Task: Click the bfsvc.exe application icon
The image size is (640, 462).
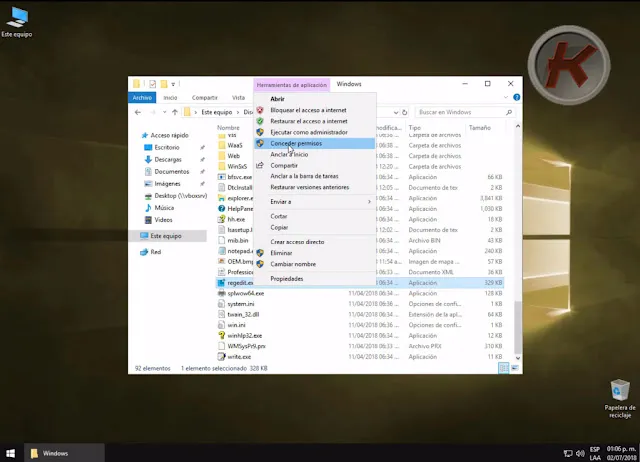Action: tap(221, 177)
